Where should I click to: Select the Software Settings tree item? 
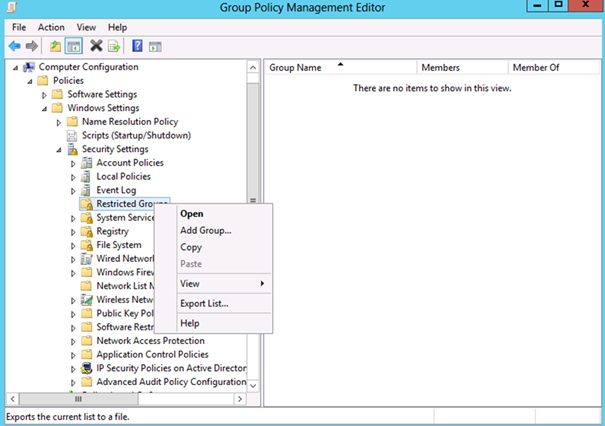(102, 95)
